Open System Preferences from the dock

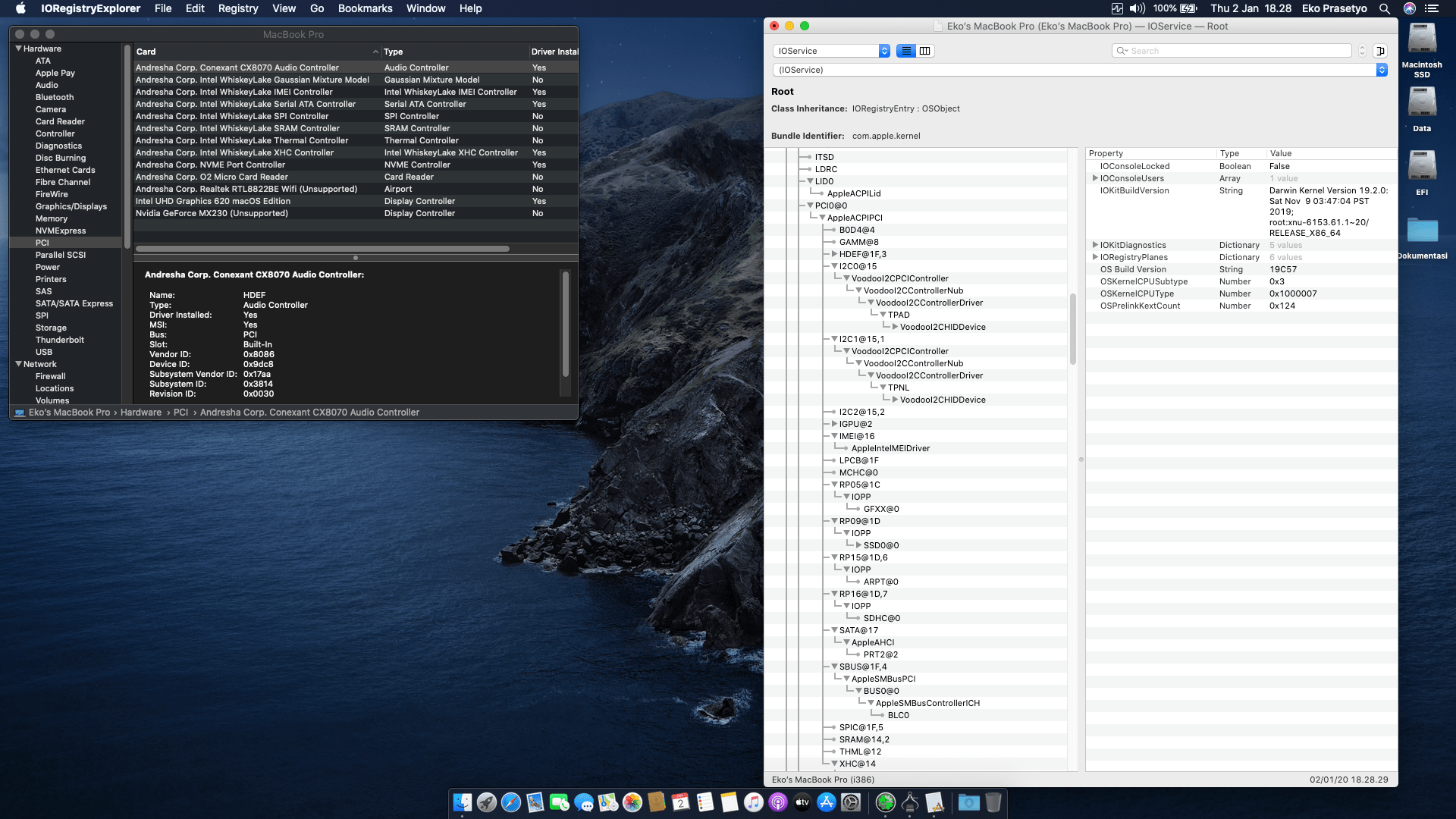pos(851,802)
